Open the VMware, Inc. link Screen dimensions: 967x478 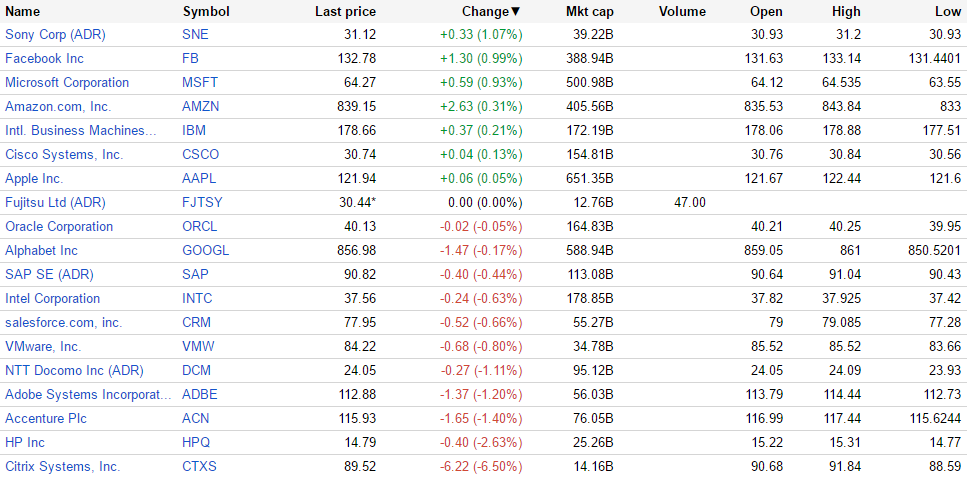[x=43, y=346]
